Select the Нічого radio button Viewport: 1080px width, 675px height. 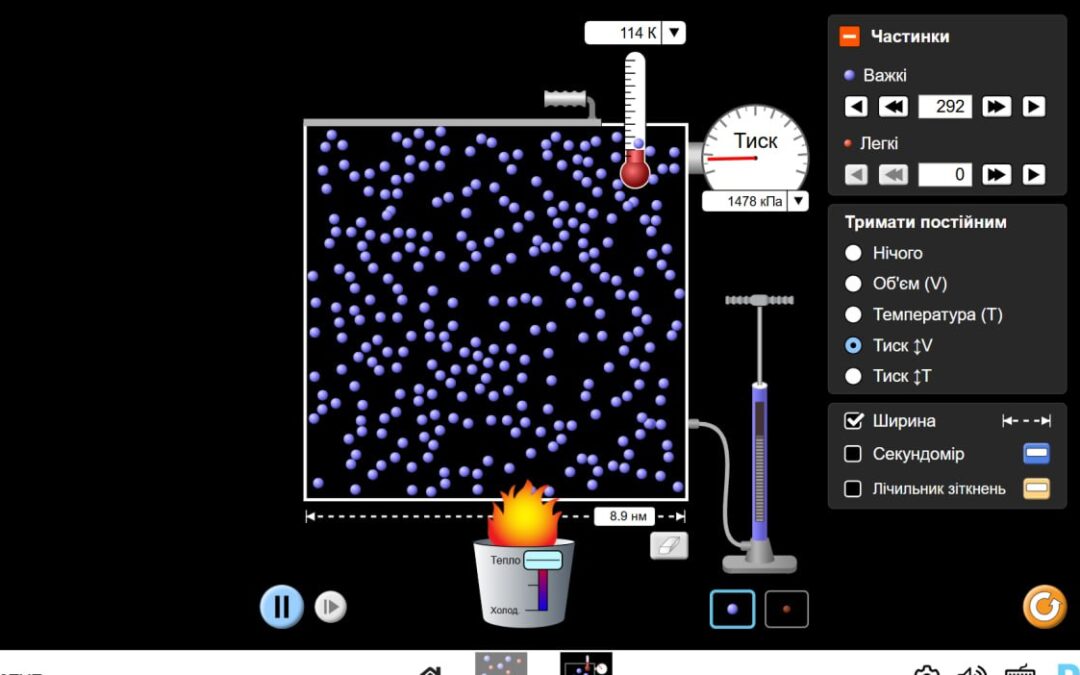853,253
